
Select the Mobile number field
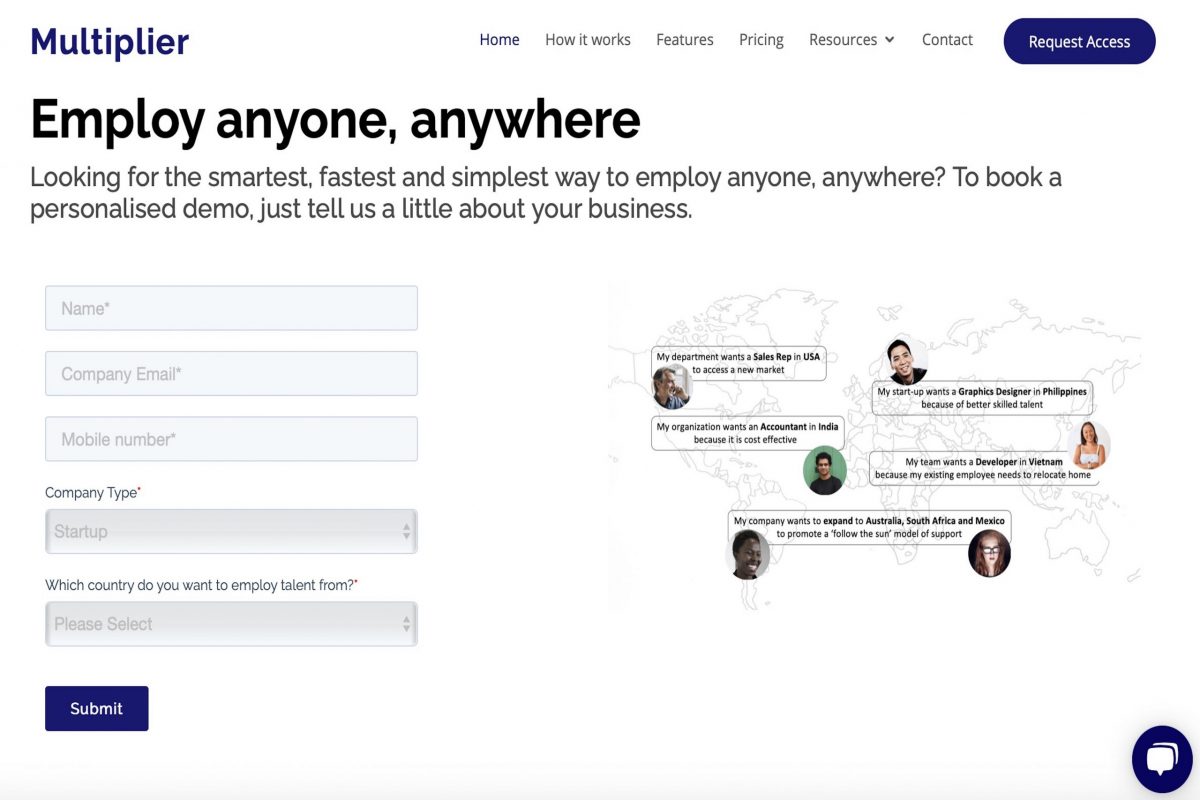coord(231,439)
